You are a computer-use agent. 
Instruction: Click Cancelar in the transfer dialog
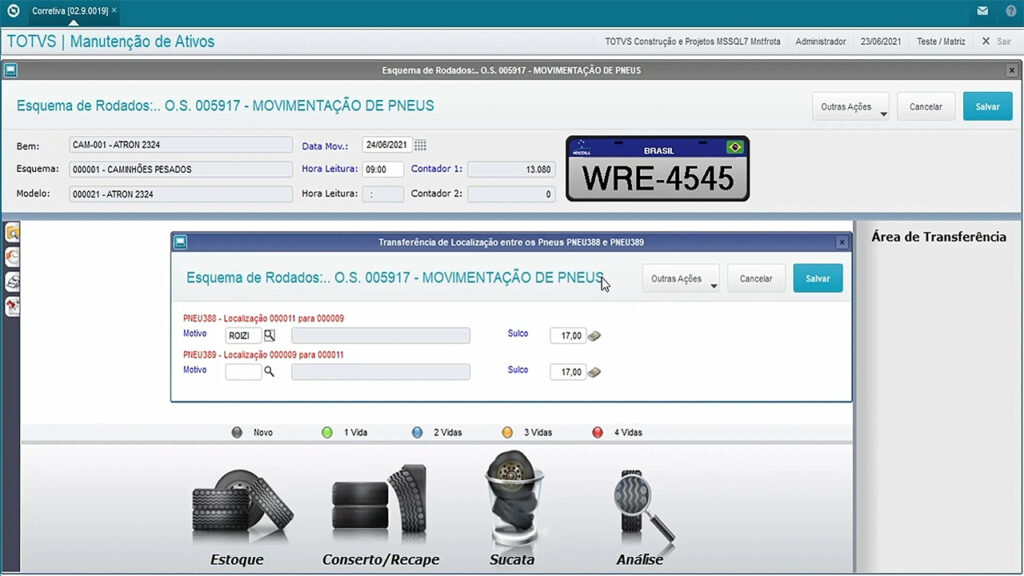(756, 278)
